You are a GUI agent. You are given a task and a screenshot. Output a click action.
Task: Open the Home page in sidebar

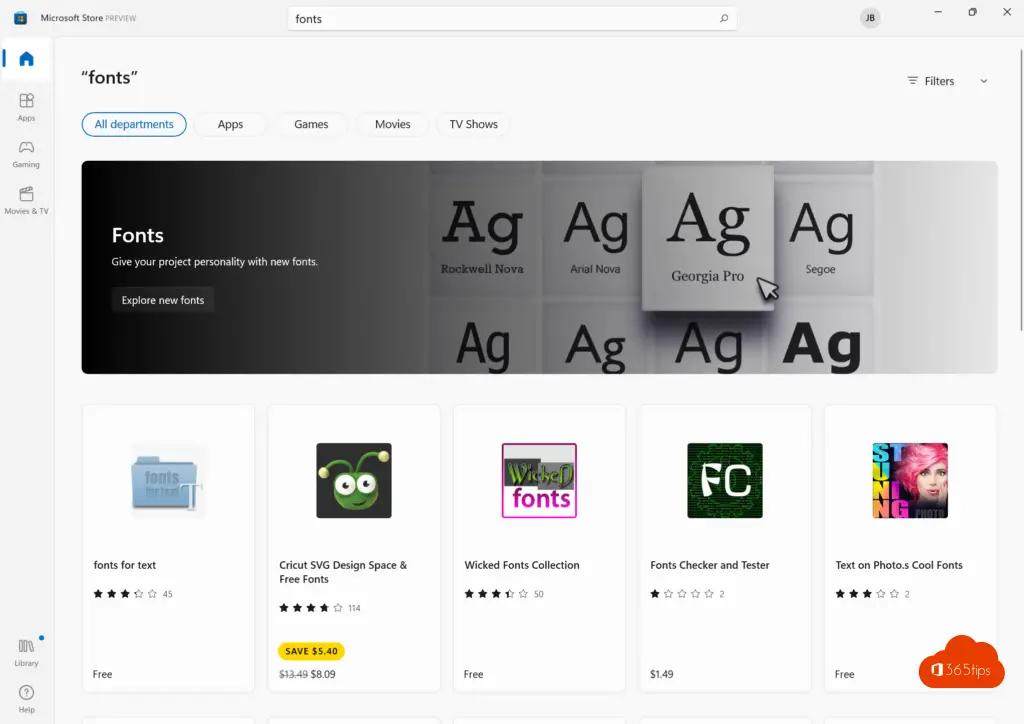(26, 59)
